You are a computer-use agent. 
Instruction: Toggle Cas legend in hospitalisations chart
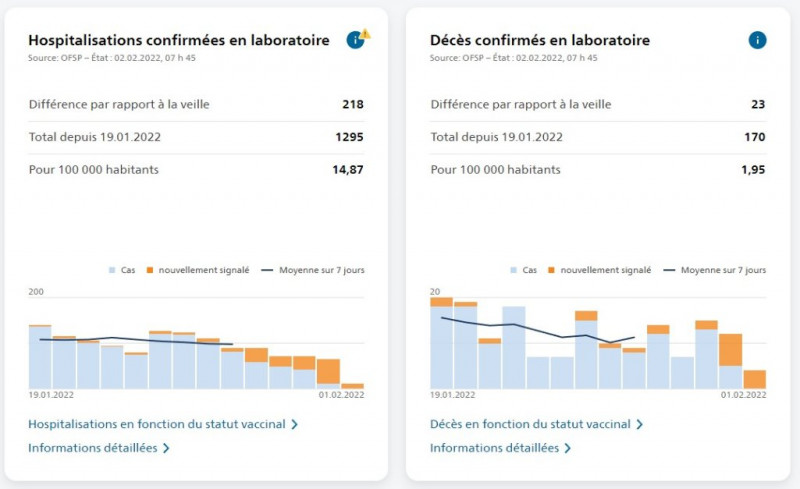tap(122, 270)
